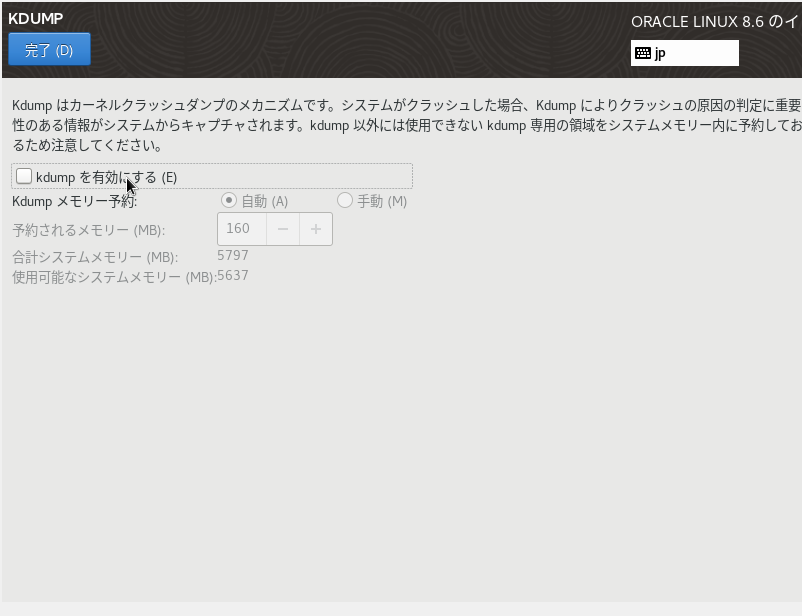Screen dimensions: 802x616
Task: Click the usable system memory value 5637
Action: (x=233, y=275)
